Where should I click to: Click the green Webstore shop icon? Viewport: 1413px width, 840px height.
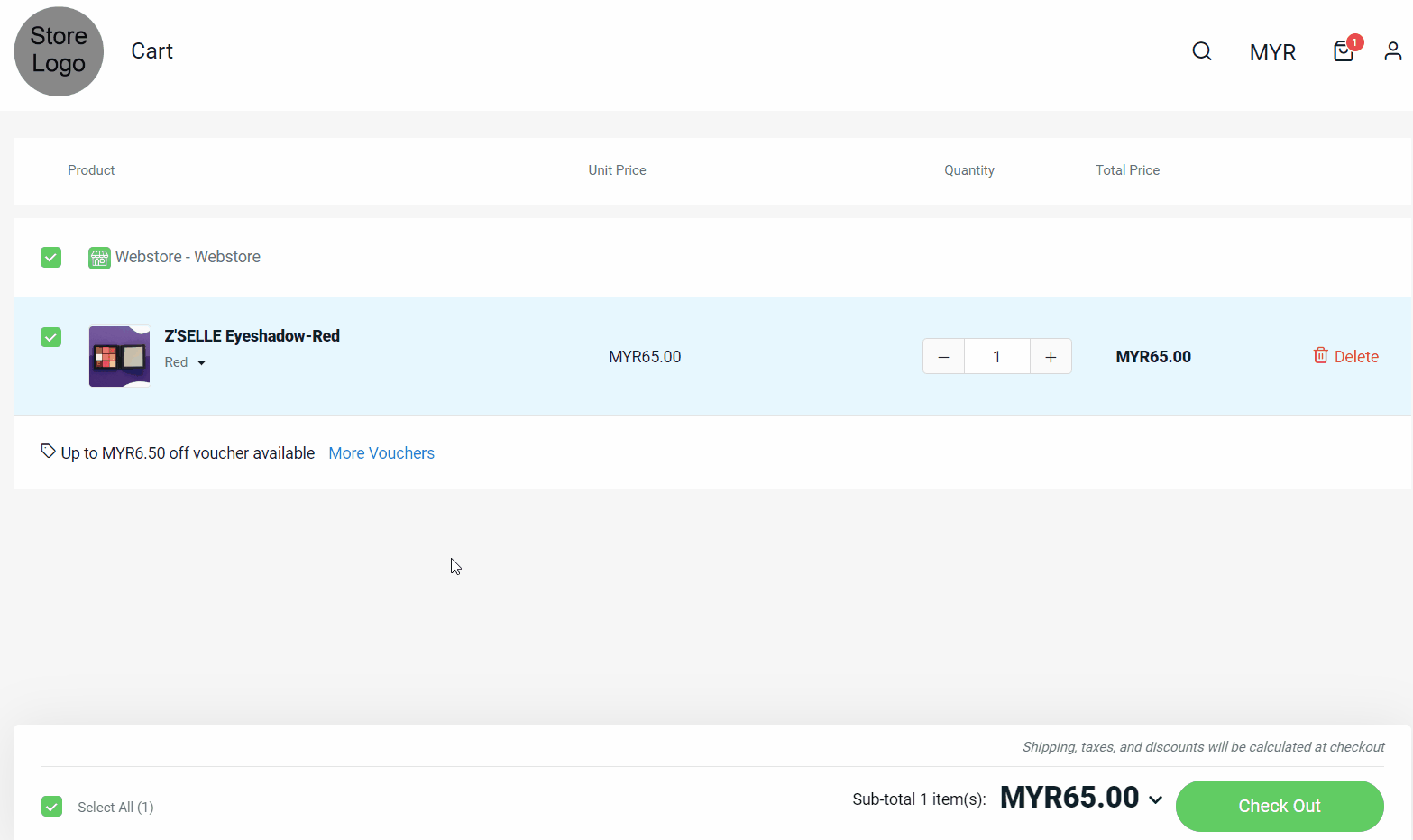(99, 258)
